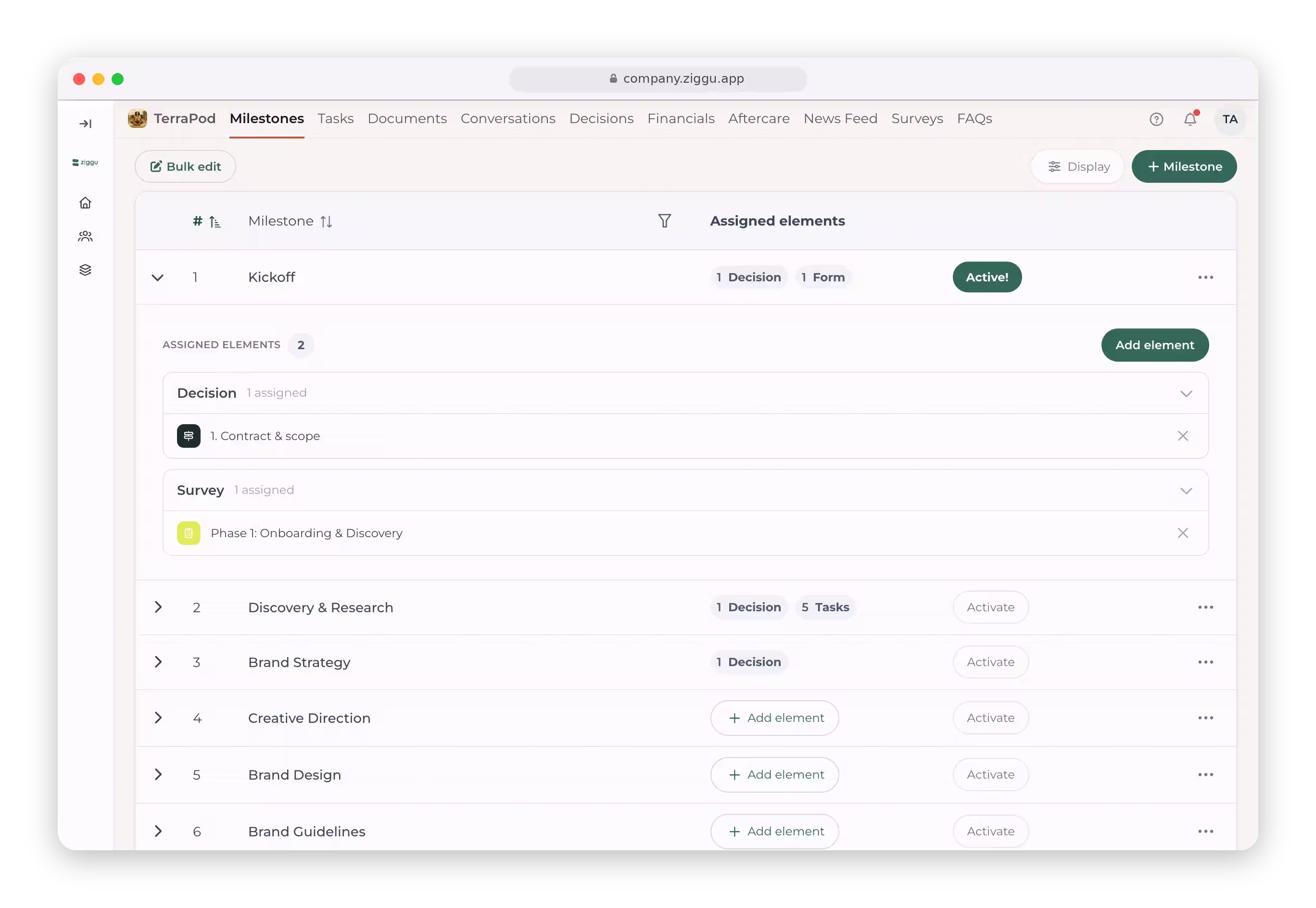Screen dimensions: 1316x908
Task: Open the Display options dropdown
Action: (x=1077, y=167)
